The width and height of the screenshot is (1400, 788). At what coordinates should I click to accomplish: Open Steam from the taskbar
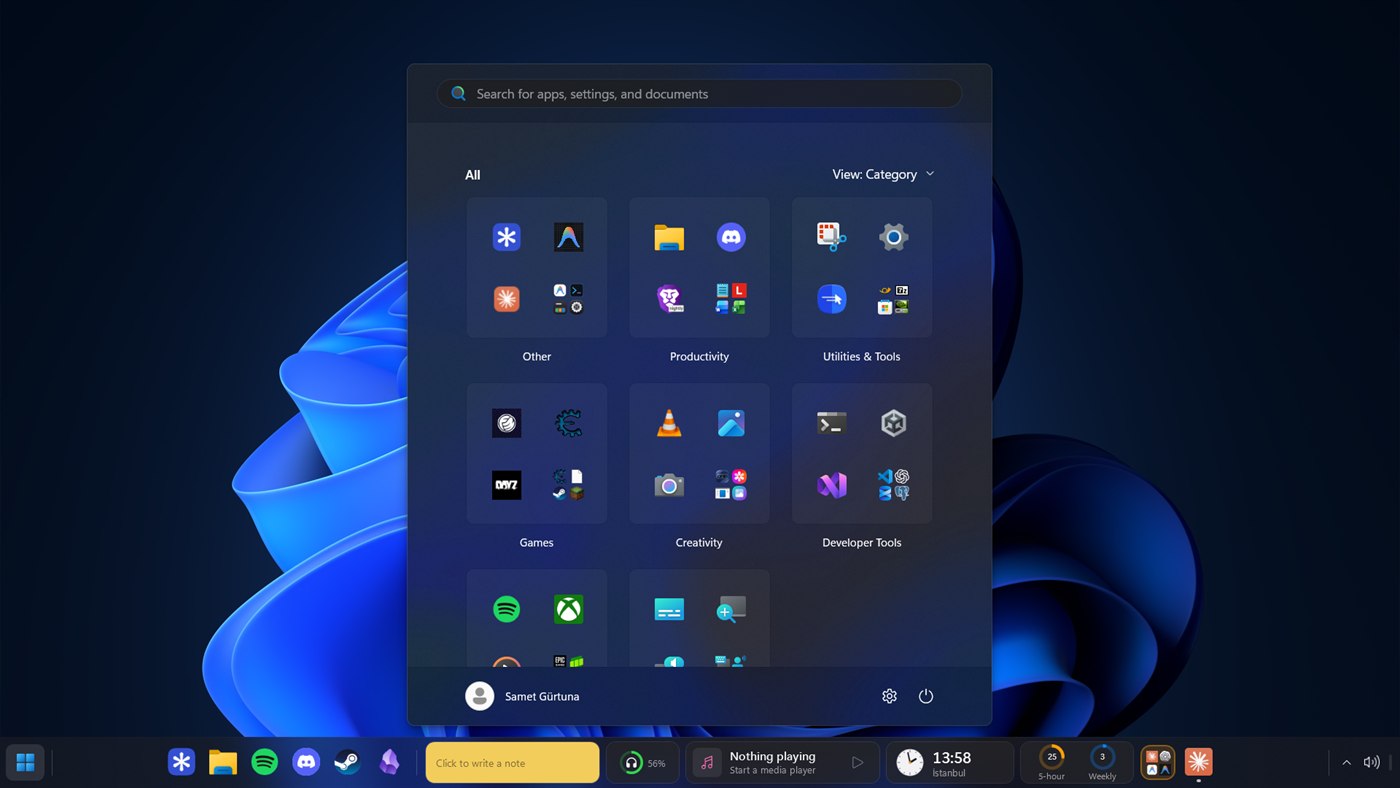point(347,762)
